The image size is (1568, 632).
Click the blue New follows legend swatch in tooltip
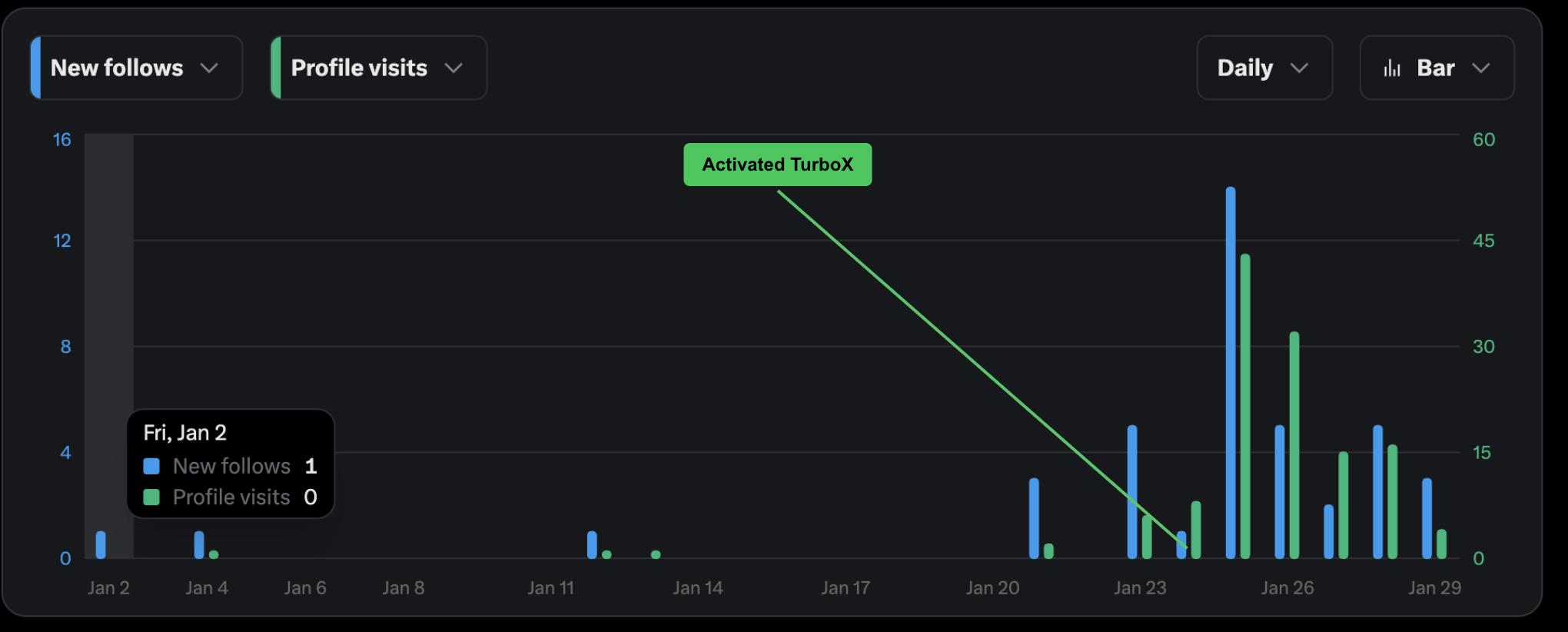point(151,466)
